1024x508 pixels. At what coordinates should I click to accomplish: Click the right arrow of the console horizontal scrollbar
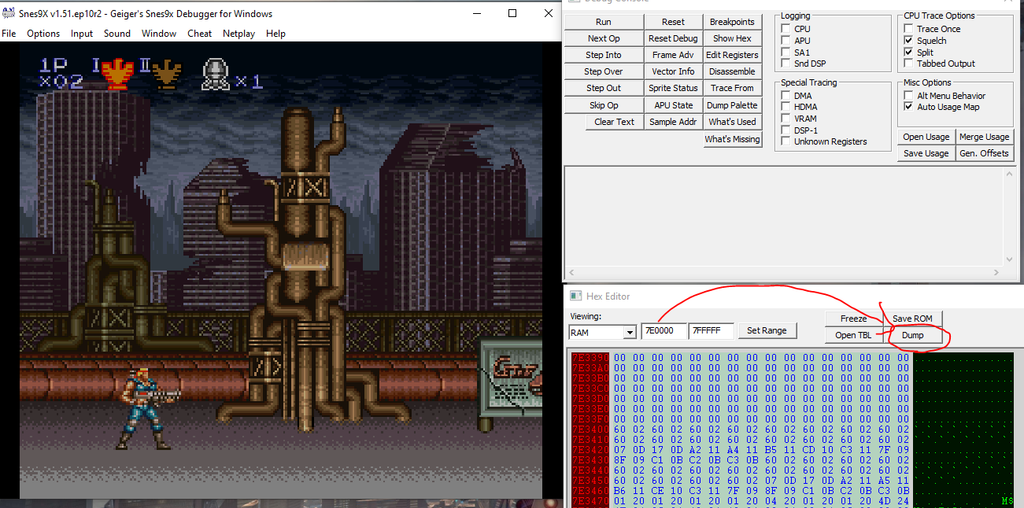pos(997,273)
